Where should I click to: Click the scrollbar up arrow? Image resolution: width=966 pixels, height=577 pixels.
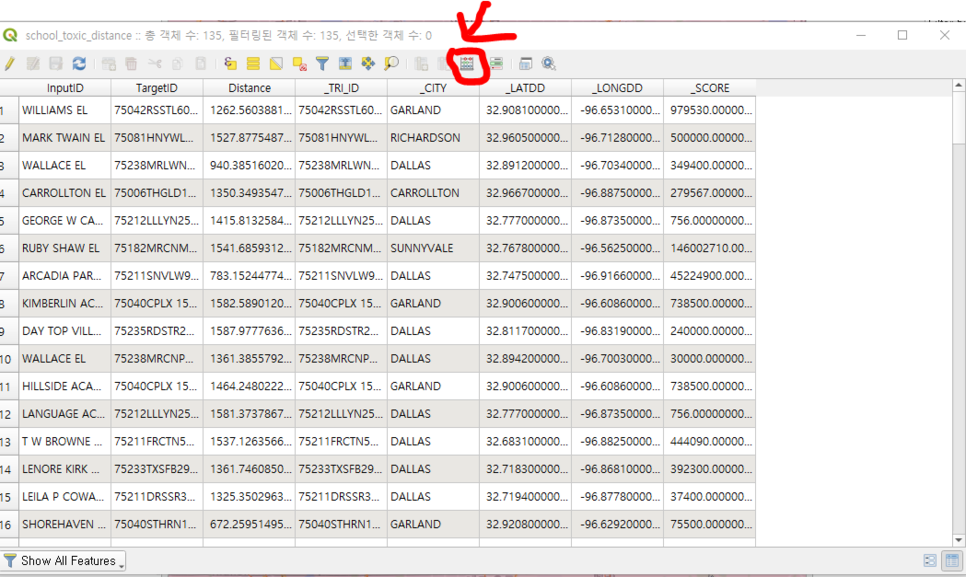click(959, 86)
